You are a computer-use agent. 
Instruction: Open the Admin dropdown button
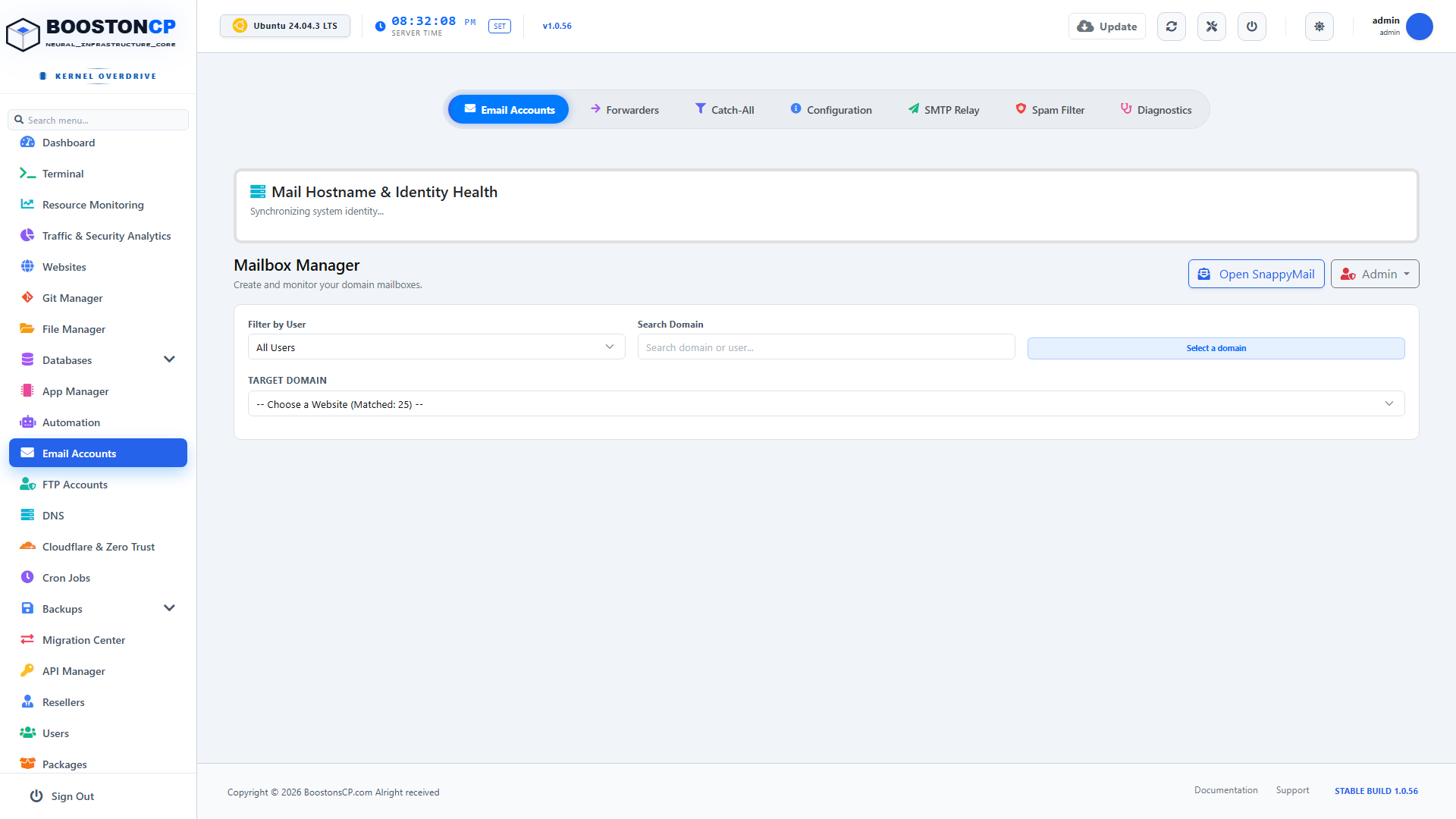1374,275
